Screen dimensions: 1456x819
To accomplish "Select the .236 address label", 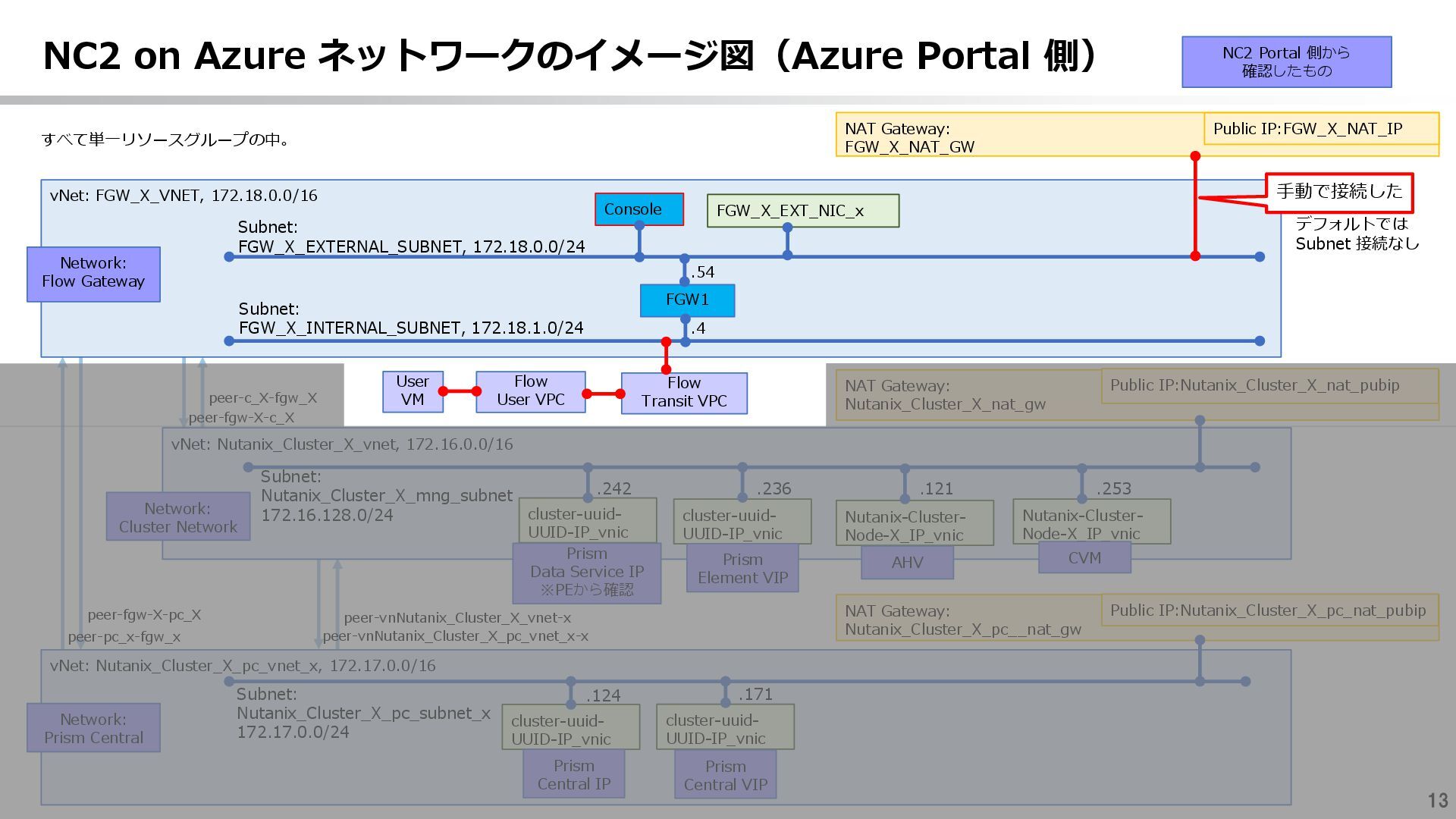I will pyautogui.click(x=773, y=488).
